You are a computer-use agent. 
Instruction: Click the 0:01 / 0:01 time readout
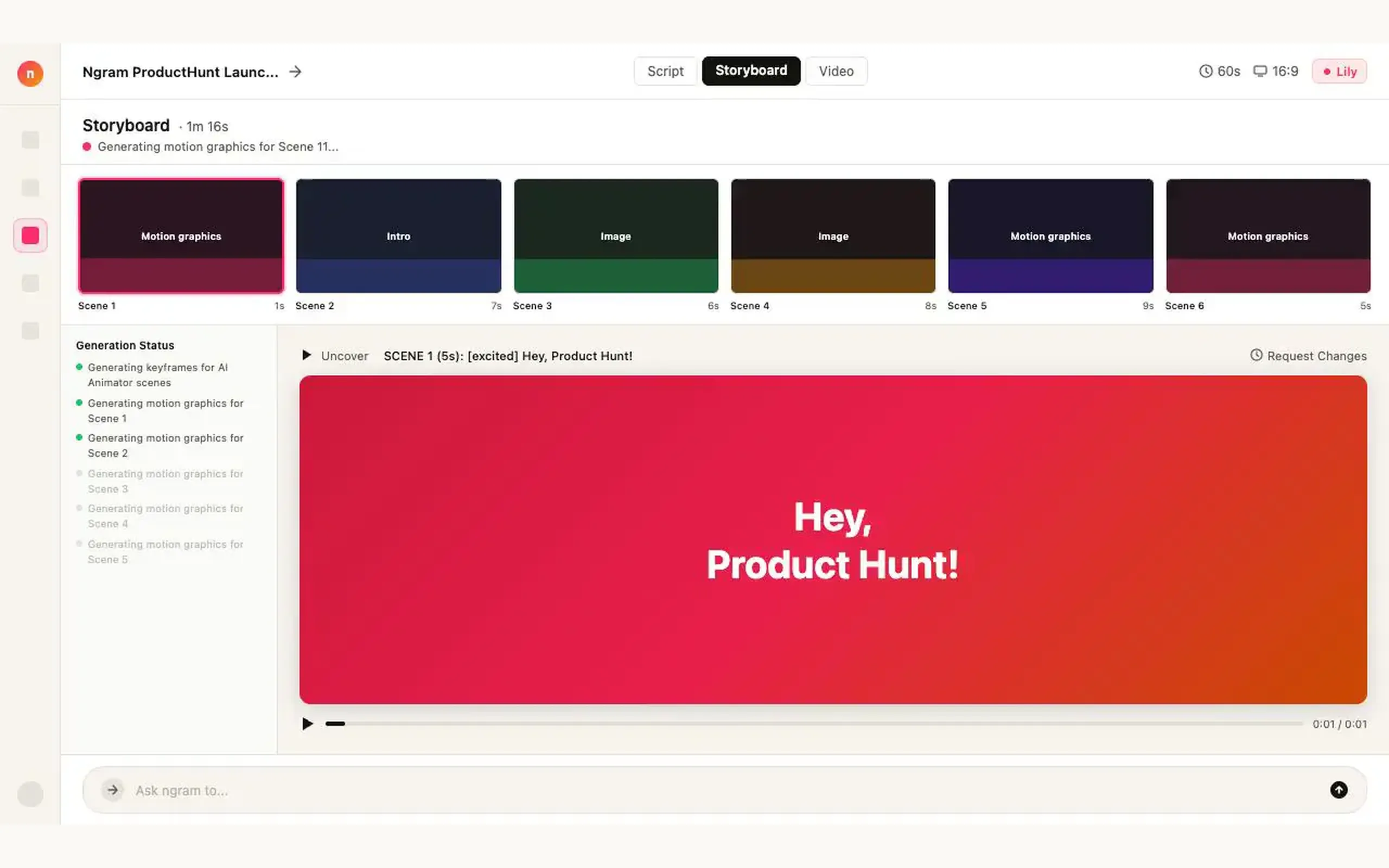(1340, 724)
